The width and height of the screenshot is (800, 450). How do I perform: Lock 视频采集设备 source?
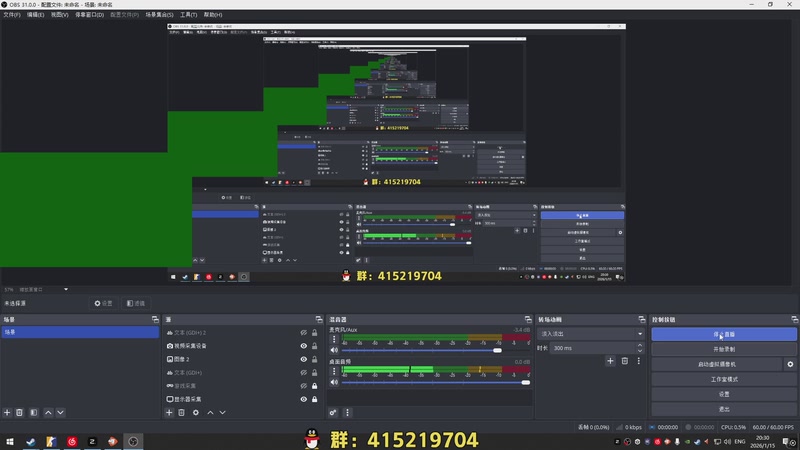pyautogui.click(x=315, y=346)
